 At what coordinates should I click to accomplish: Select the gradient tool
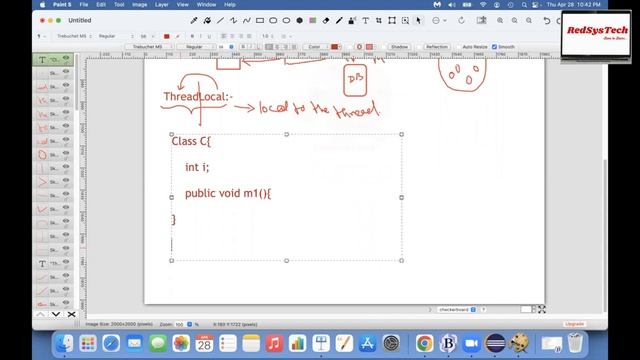pyautogui.click(x=313, y=20)
